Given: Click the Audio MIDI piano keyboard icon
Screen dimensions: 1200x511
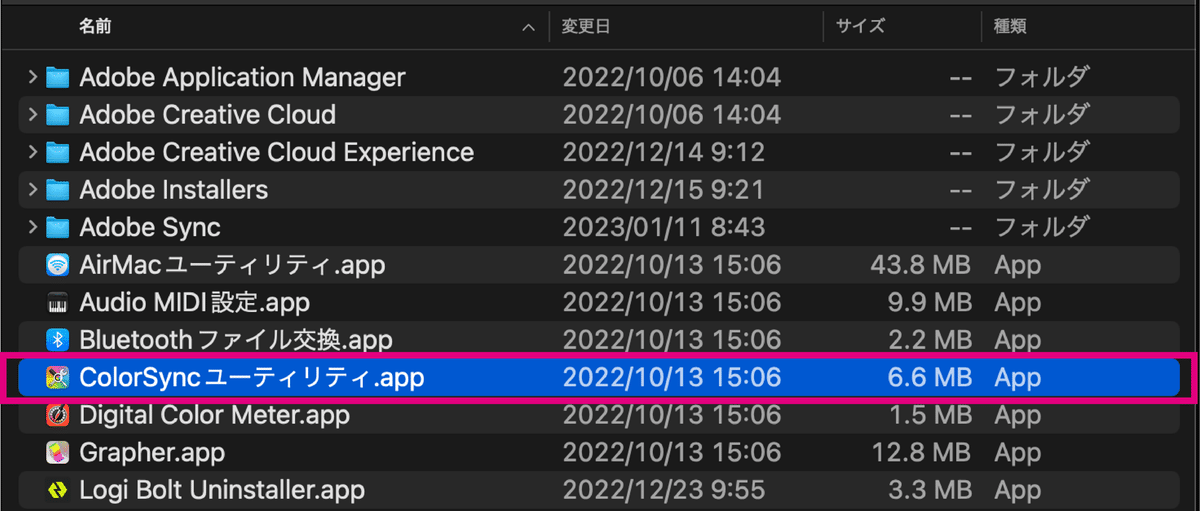Looking at the screenshot, I should (58, 303).
